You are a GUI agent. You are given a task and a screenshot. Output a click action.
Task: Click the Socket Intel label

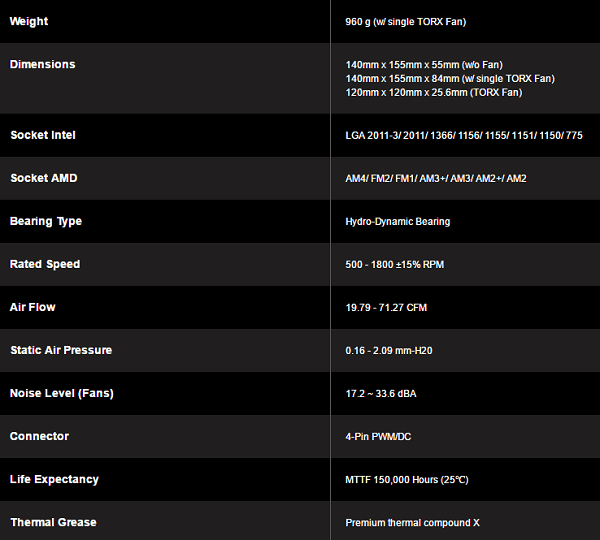tap(43, 135)
